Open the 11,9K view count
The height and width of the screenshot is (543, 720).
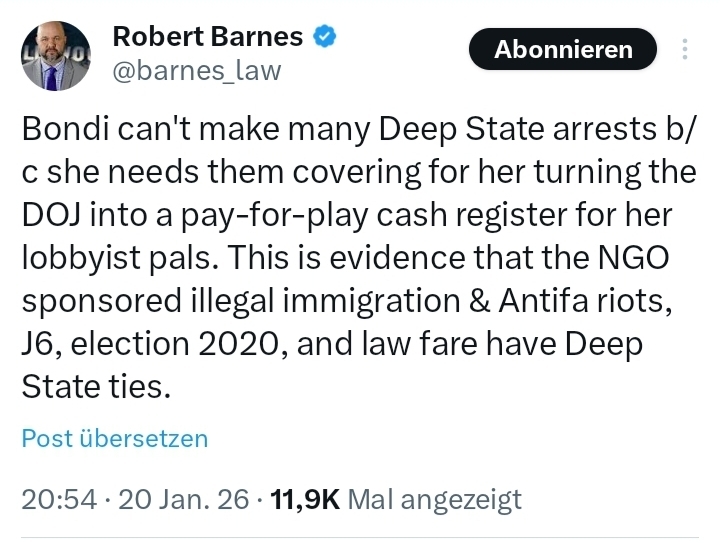point(303,499)
